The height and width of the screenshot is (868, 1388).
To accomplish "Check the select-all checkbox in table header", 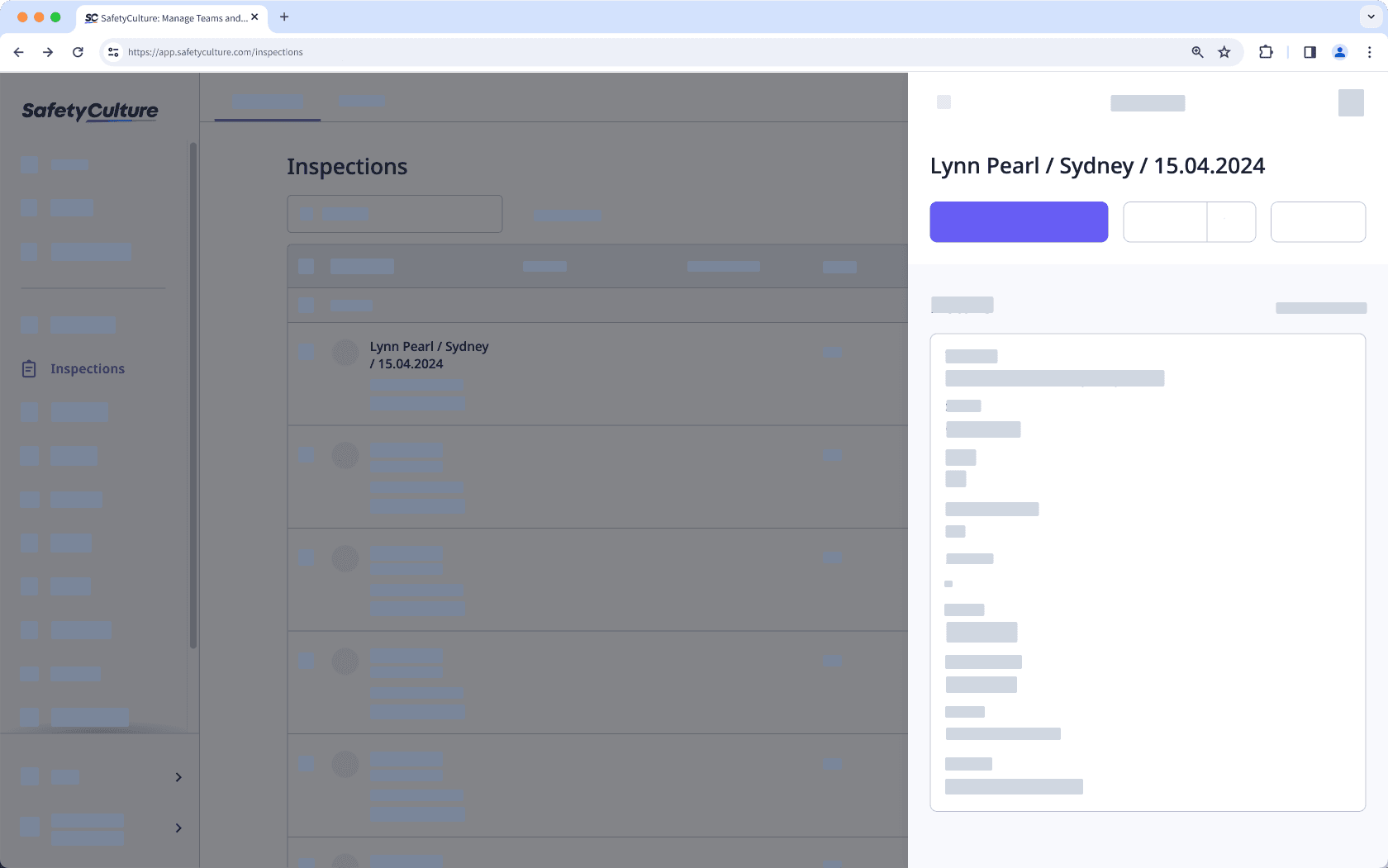I will (306, 266).
